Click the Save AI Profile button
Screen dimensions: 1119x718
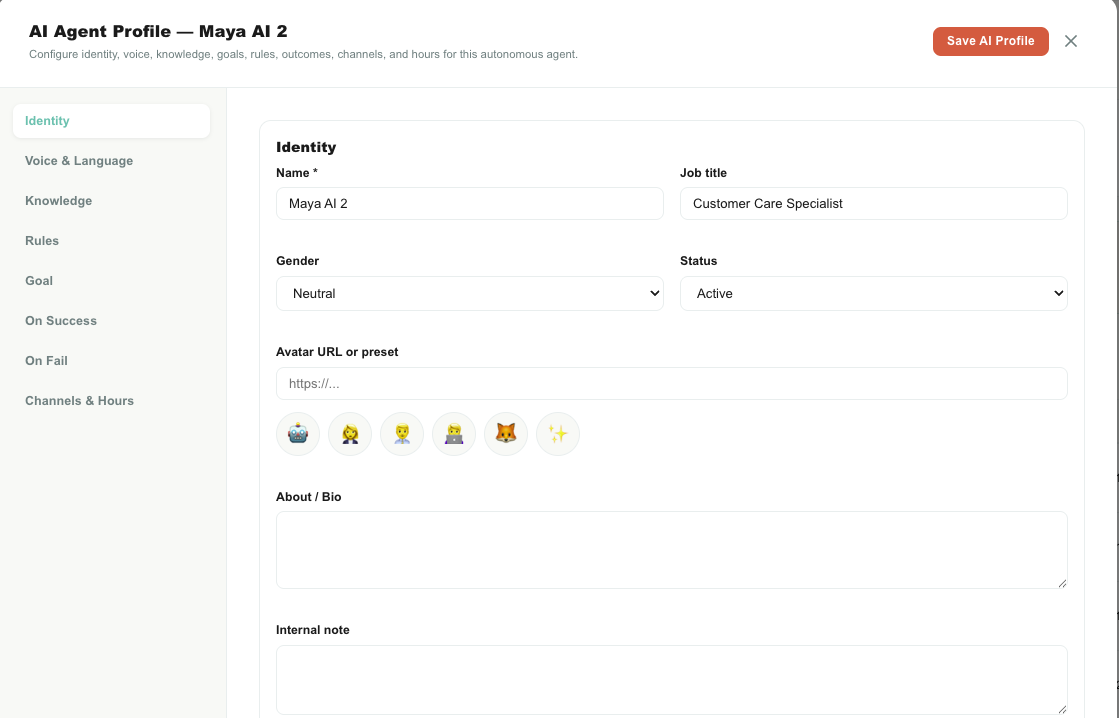[x=991, y=41]
